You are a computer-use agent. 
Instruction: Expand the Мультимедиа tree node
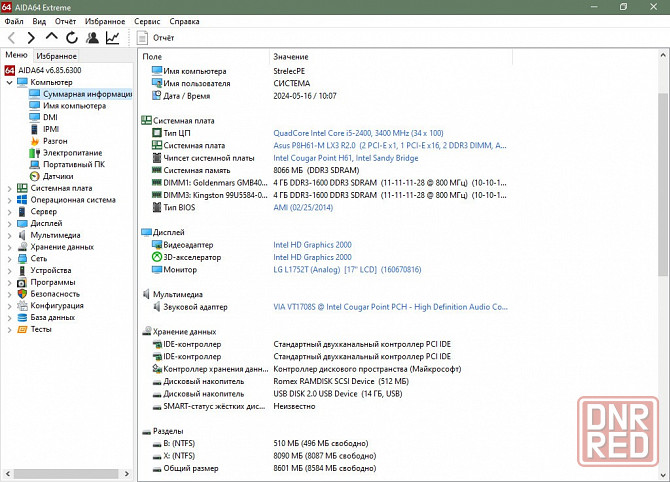9,235
